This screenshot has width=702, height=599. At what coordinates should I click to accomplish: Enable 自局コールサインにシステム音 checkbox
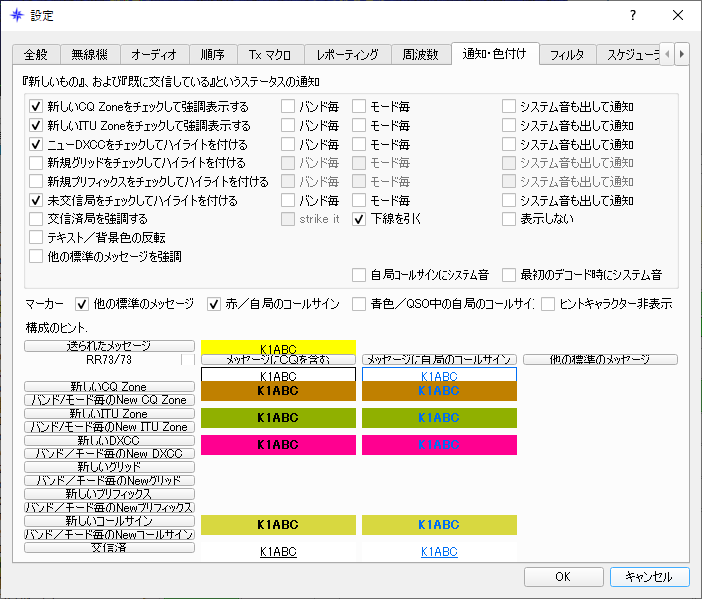[360, 274]
